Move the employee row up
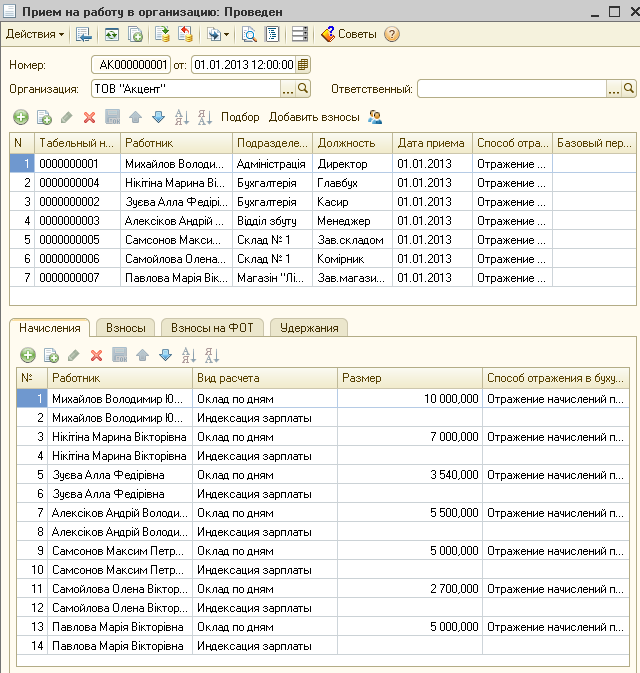This screenshot has height=673, width=640. 135,117
